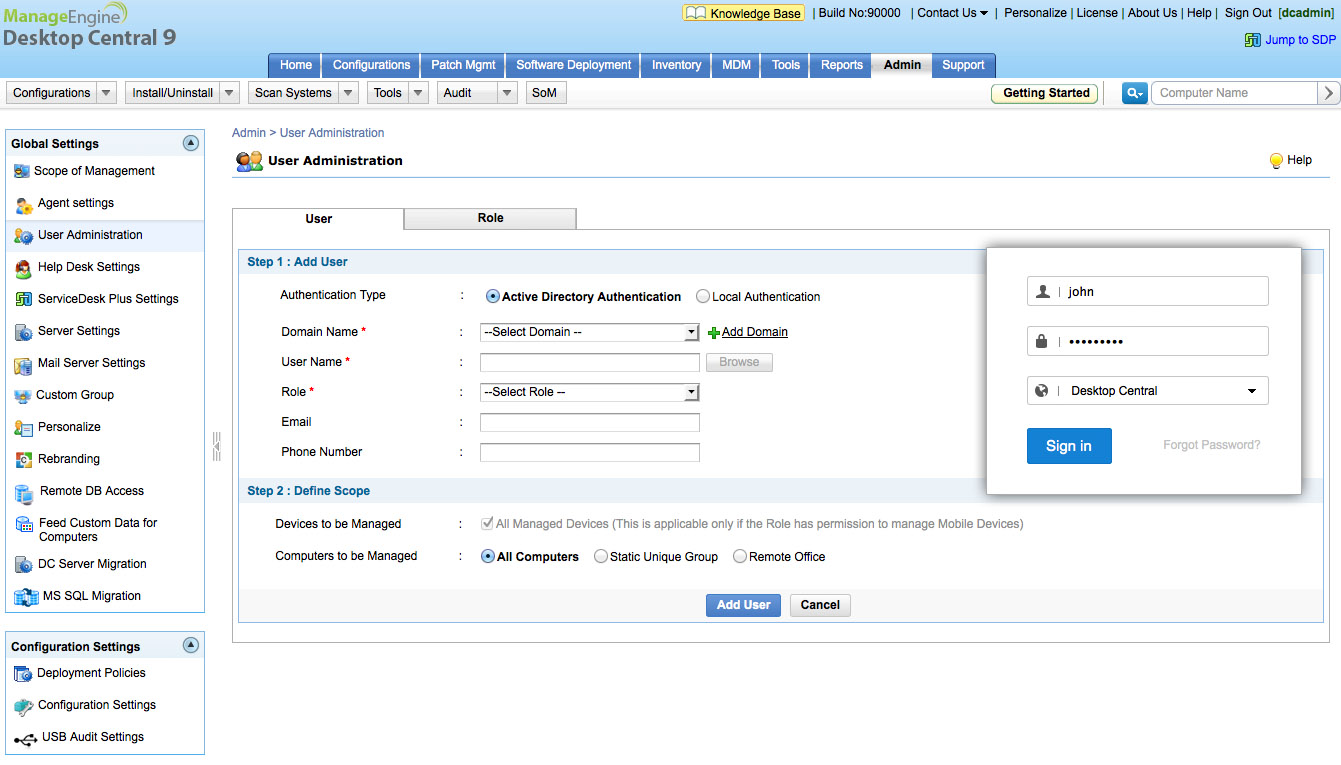Click the SoM toolbar button

click(544, 93)
